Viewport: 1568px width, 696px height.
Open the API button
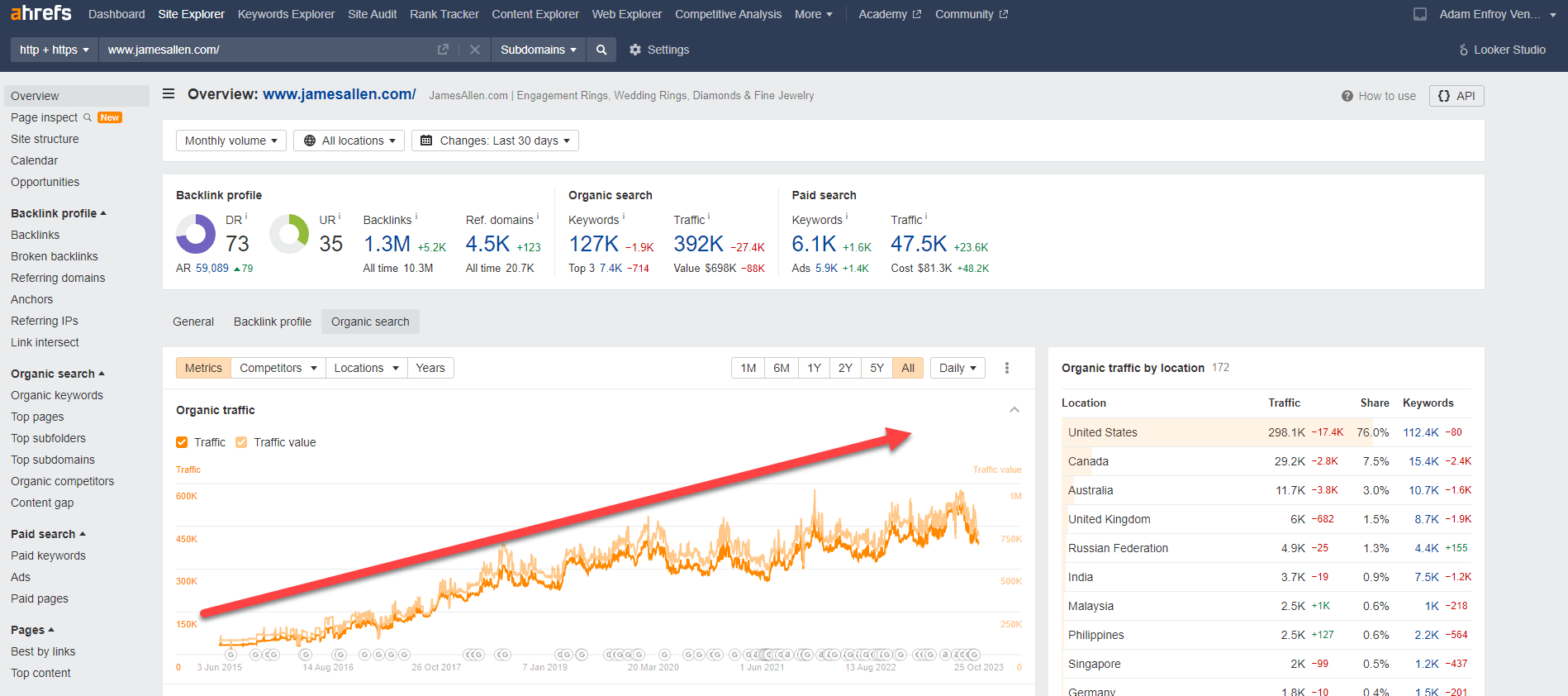1456,96
